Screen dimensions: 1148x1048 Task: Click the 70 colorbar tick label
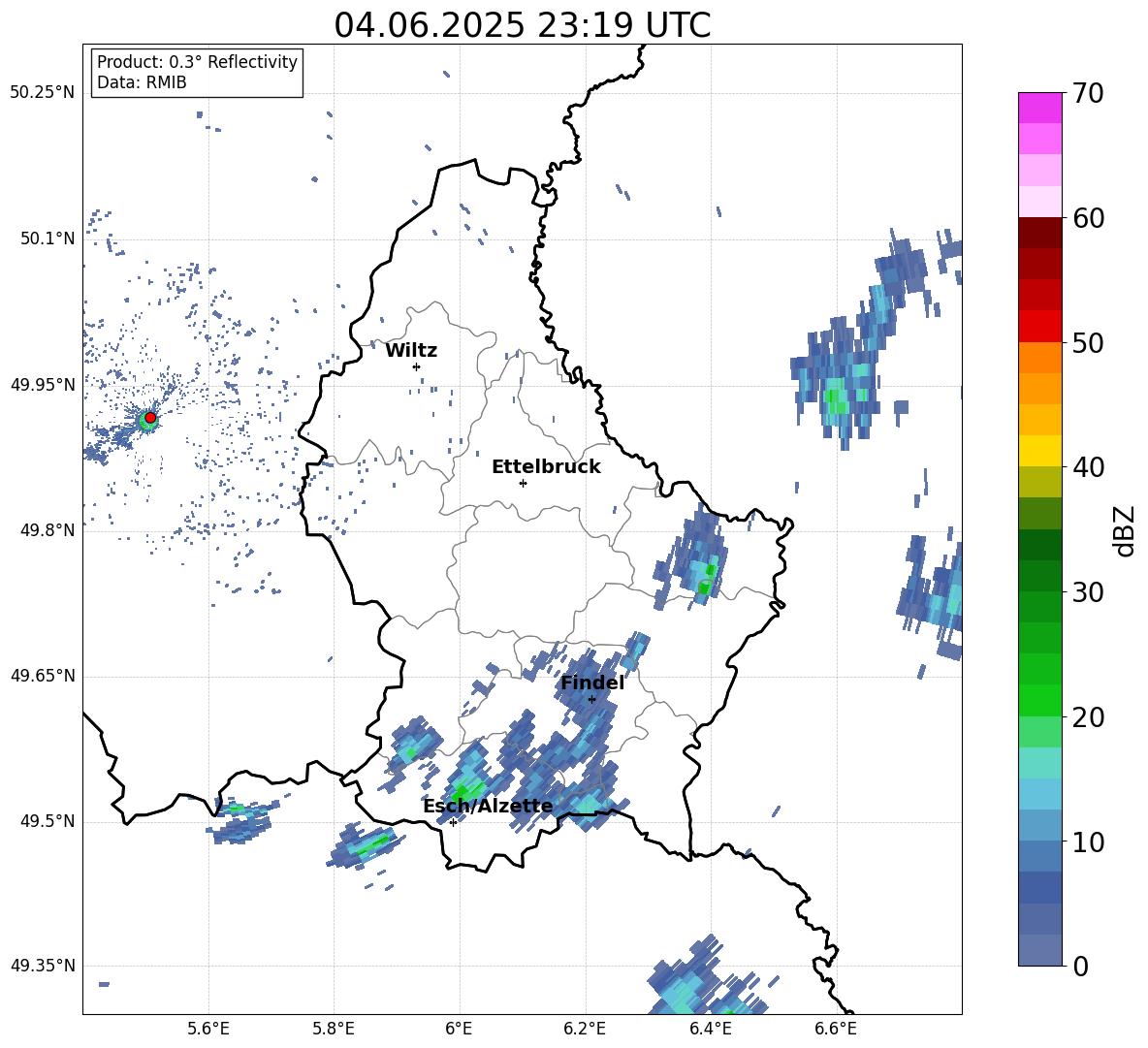coord(1087,93)
